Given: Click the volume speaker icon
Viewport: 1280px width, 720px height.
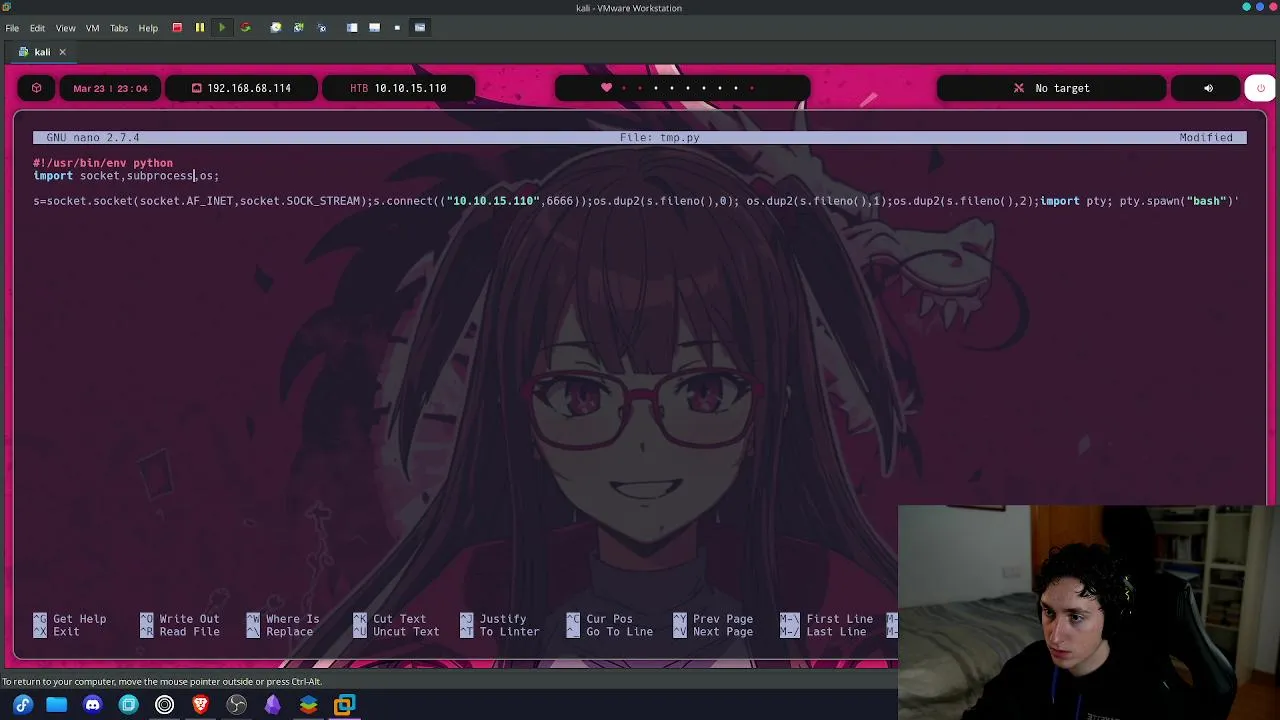Looking at the screenshot, I should 1208,88.
